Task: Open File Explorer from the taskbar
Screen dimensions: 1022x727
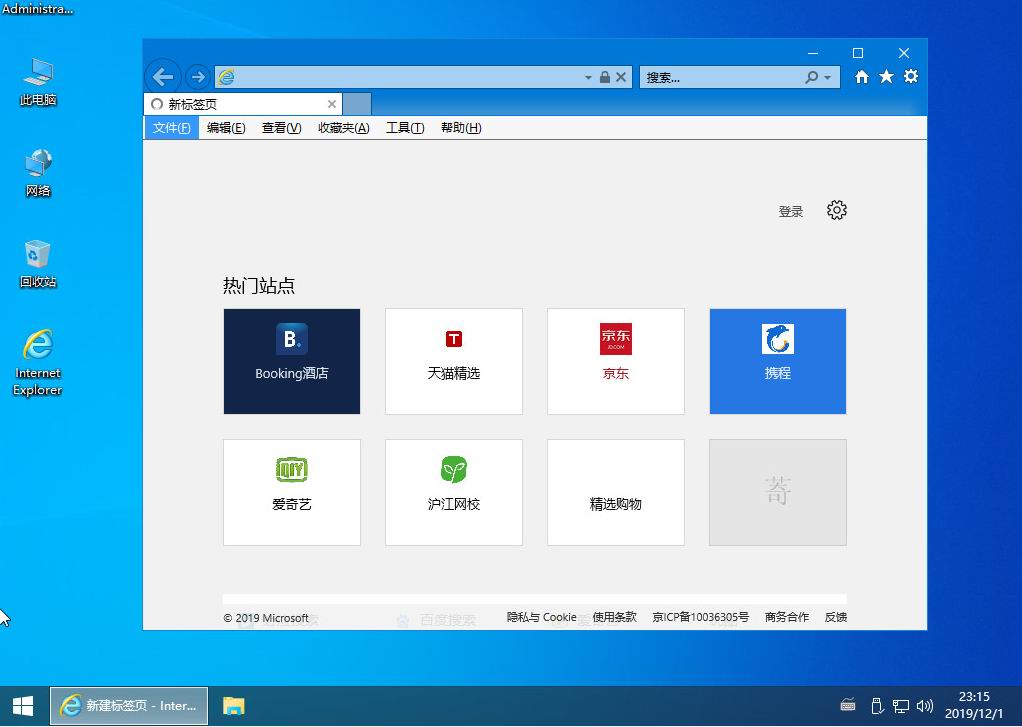Action: point(233,706)
